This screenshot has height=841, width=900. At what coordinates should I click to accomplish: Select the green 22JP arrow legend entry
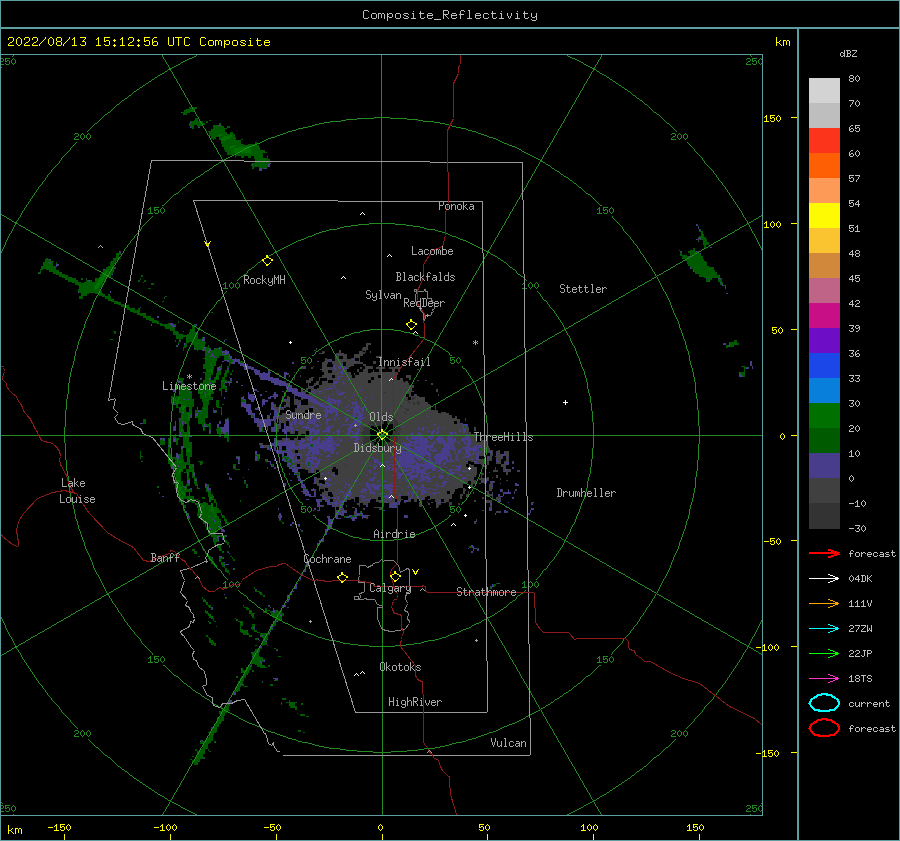pyautogui.click(x=824, y=653)
